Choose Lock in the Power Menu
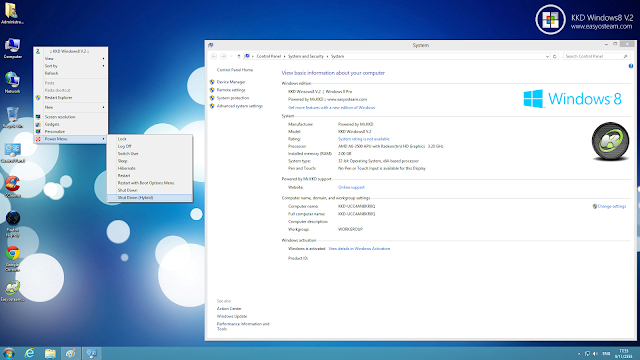Image resolution: width=640 pixels, height=360 pixels. tap(150, 139)
